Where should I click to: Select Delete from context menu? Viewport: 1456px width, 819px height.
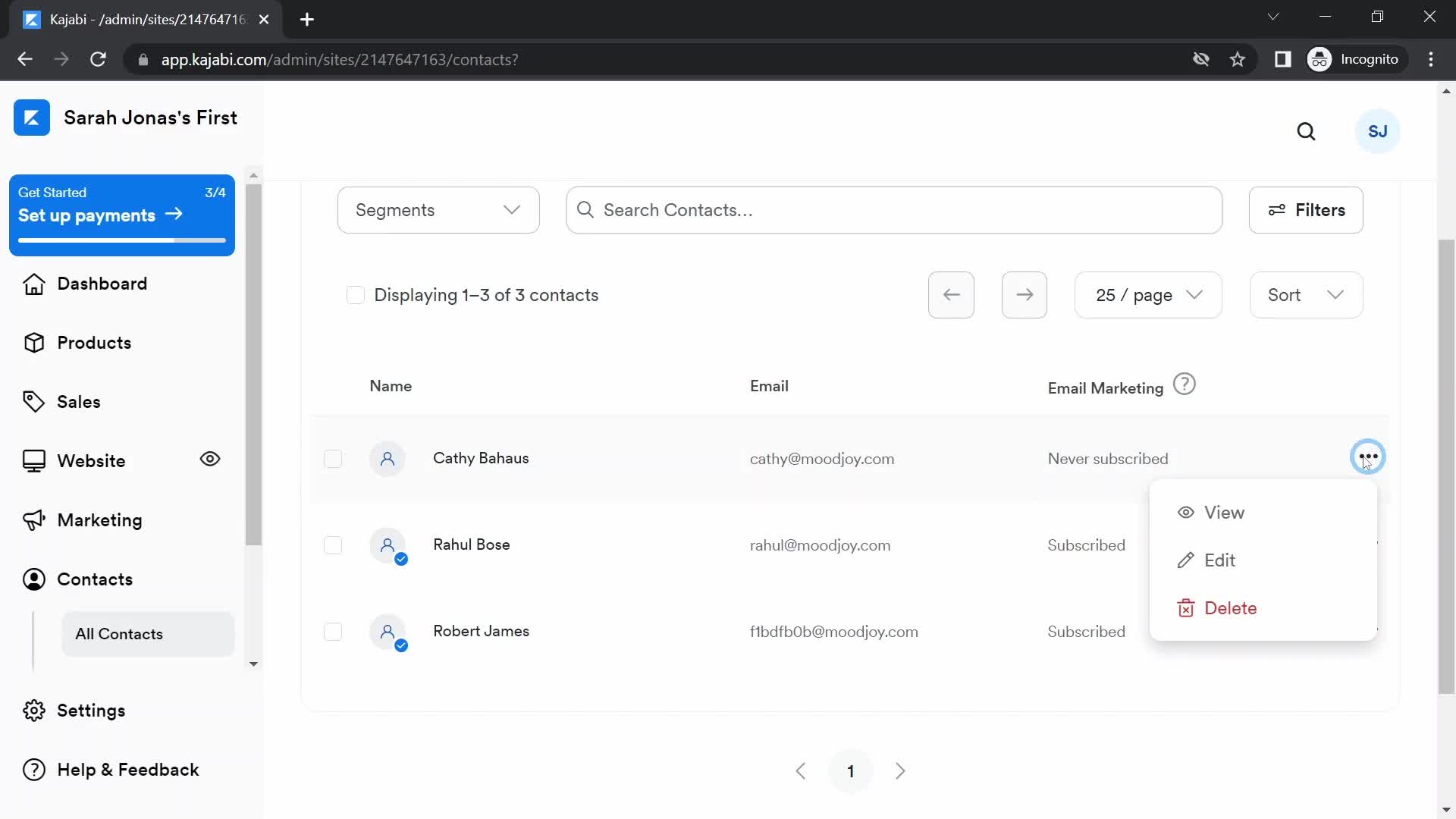(1231, 608)
